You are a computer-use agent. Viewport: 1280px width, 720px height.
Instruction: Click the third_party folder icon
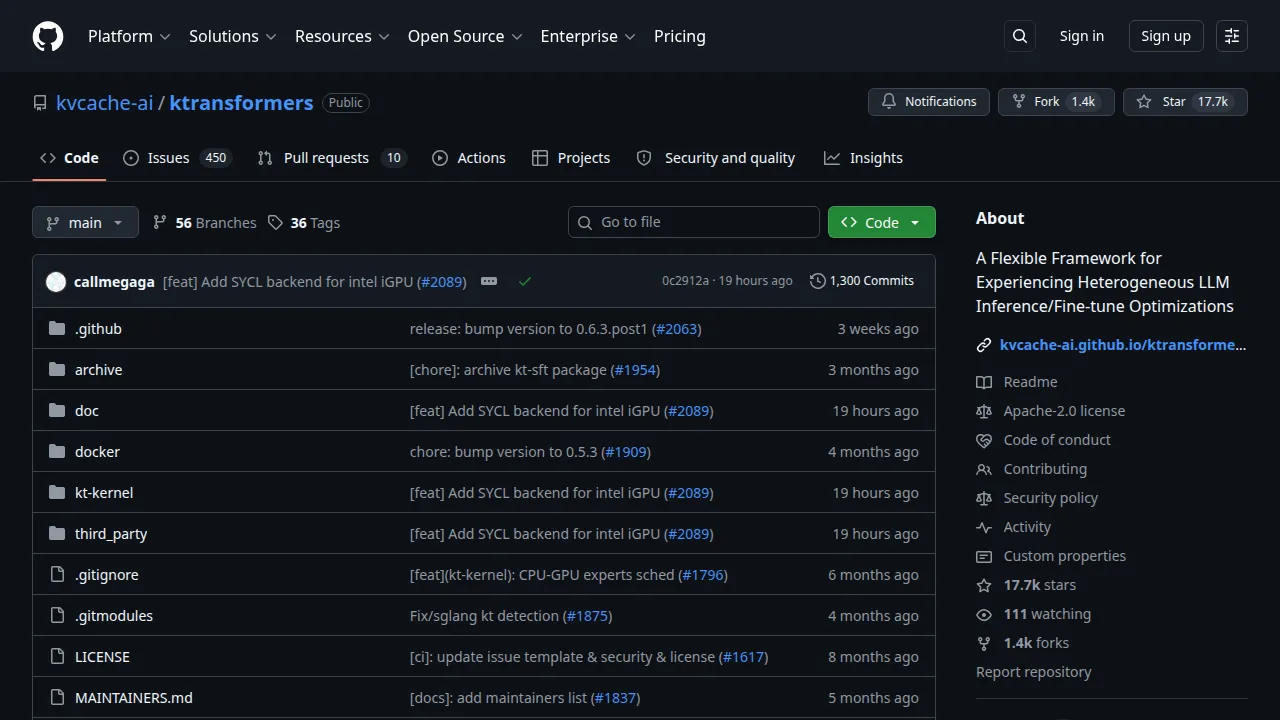point(57,534)
